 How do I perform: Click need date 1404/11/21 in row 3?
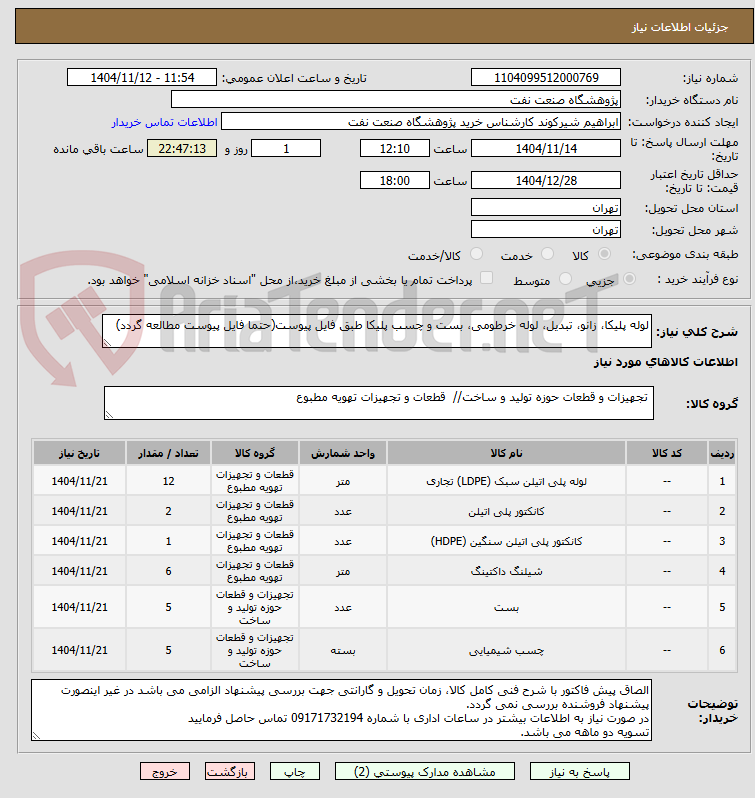pos(79,541)
